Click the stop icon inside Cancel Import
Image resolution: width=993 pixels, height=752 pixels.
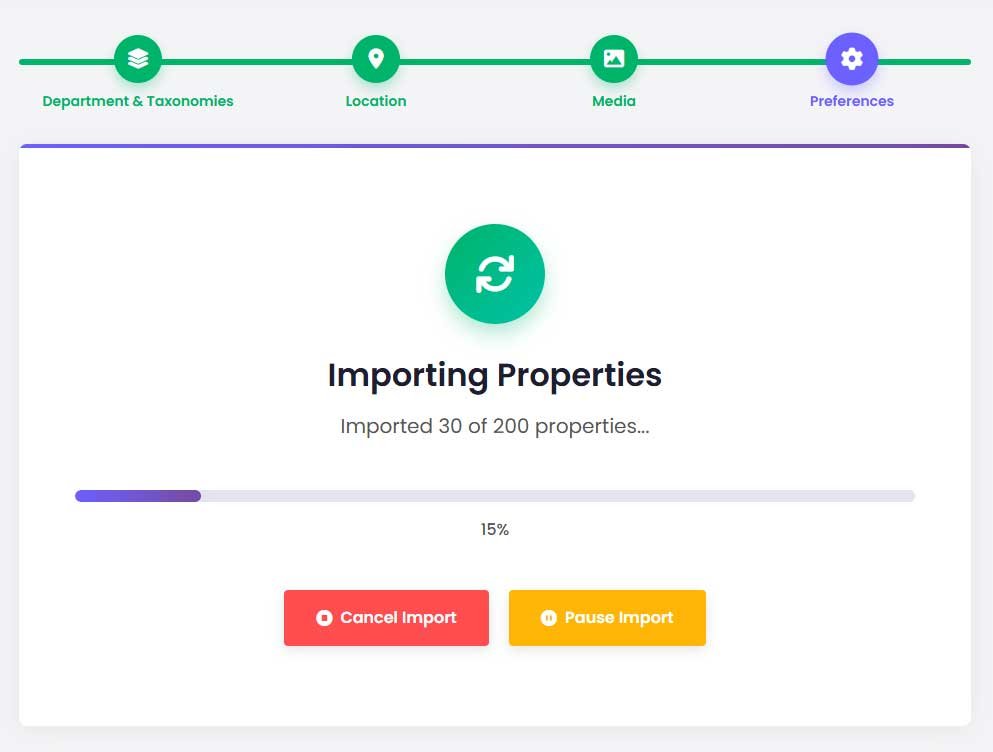coord(325,618)
